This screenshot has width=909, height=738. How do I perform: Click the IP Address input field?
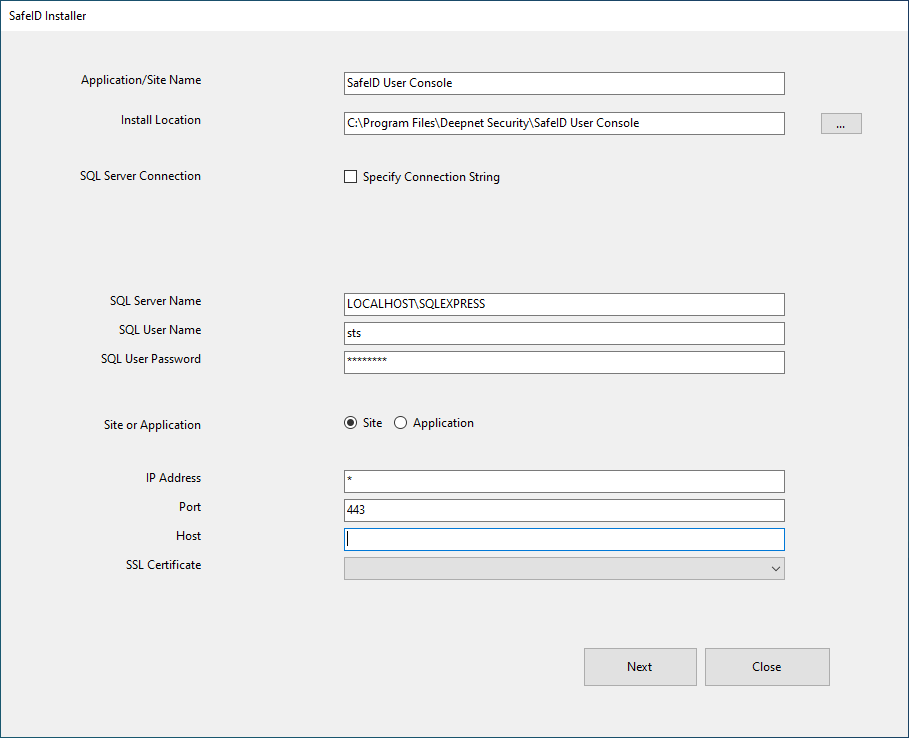coord(563,481)
